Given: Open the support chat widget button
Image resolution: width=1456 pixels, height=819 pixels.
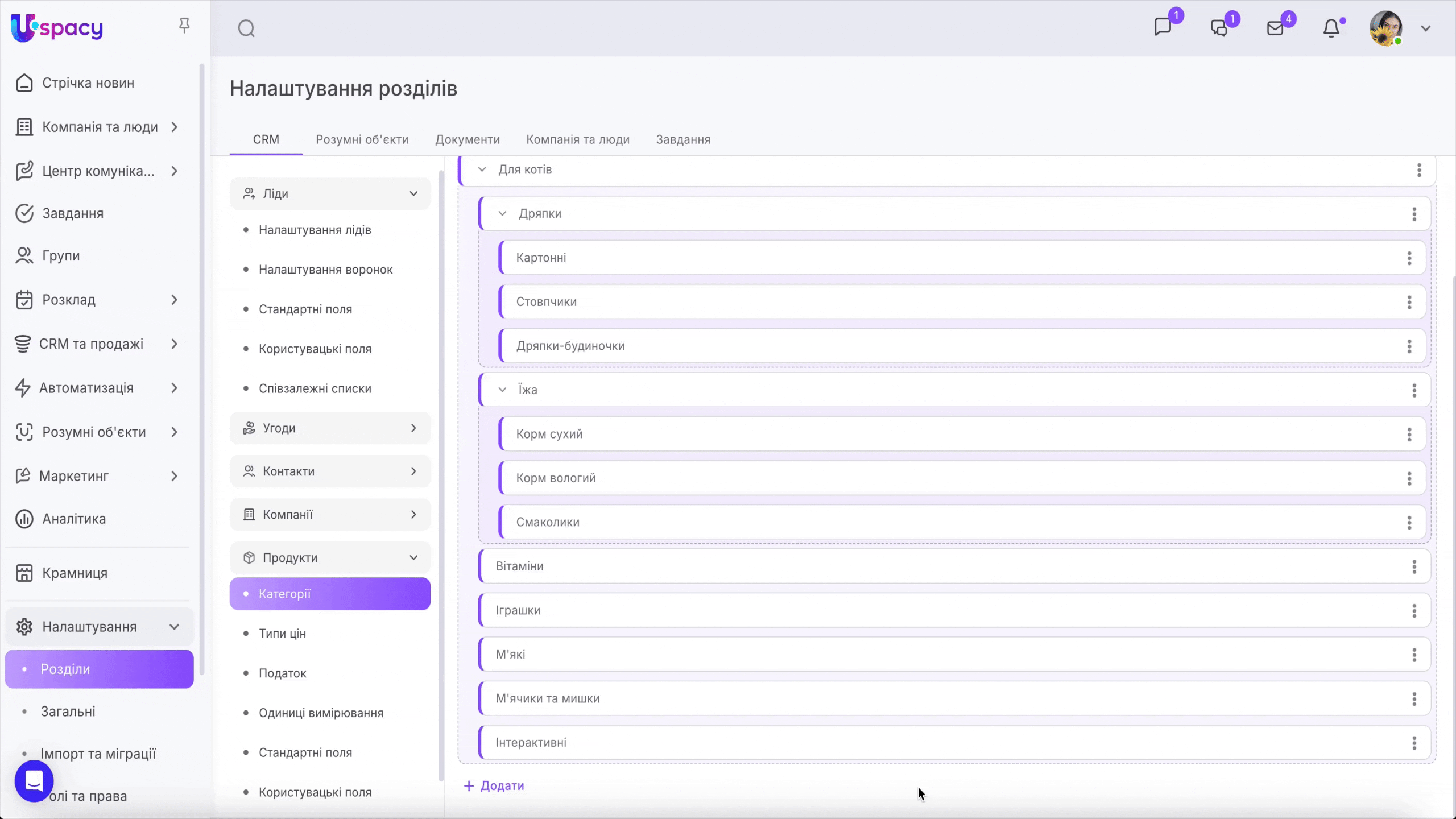Looking at the screenshot, I should (34, 781).
